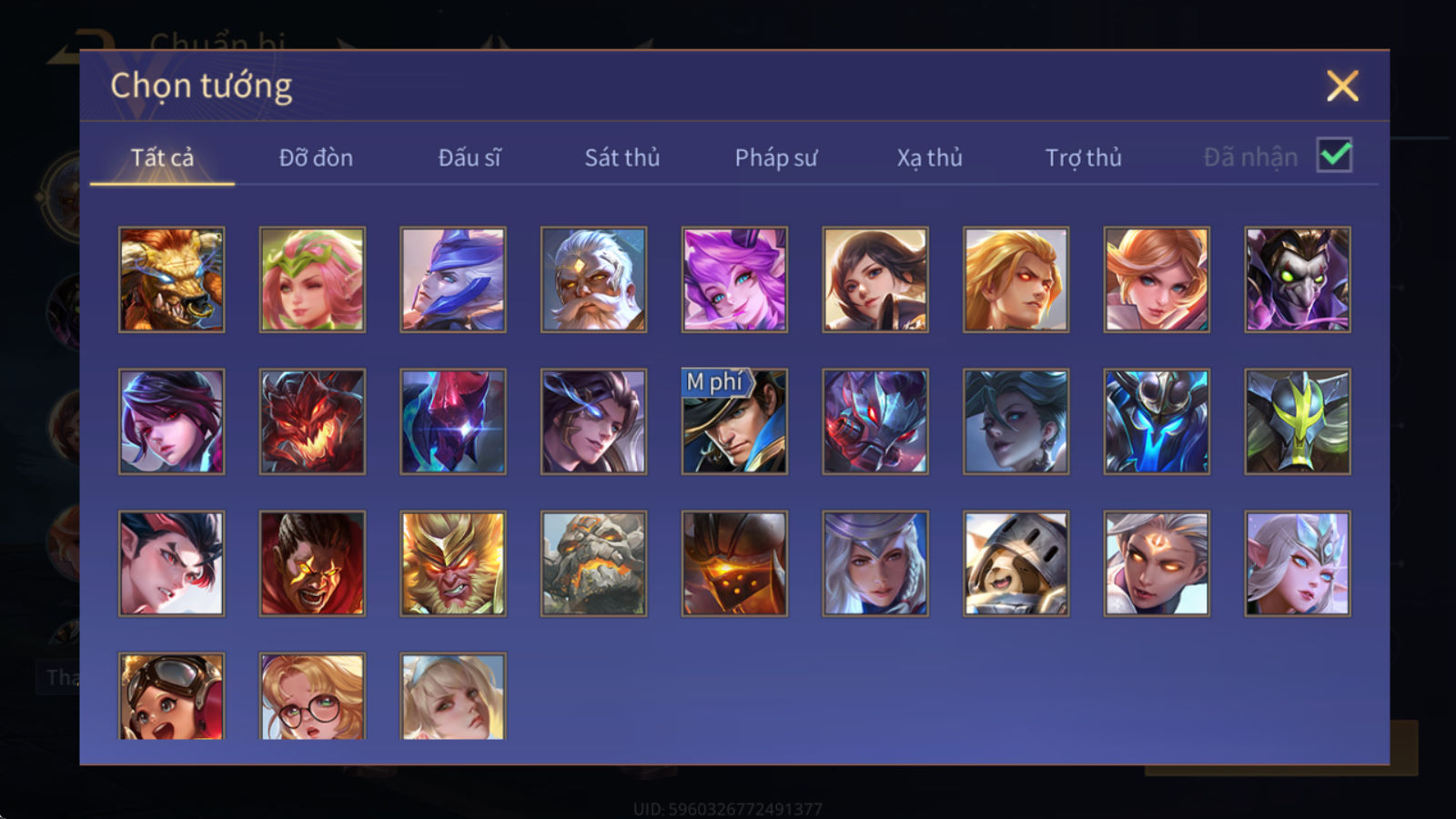Open the Đấu sĩ tab

click(x=469, y=157)
